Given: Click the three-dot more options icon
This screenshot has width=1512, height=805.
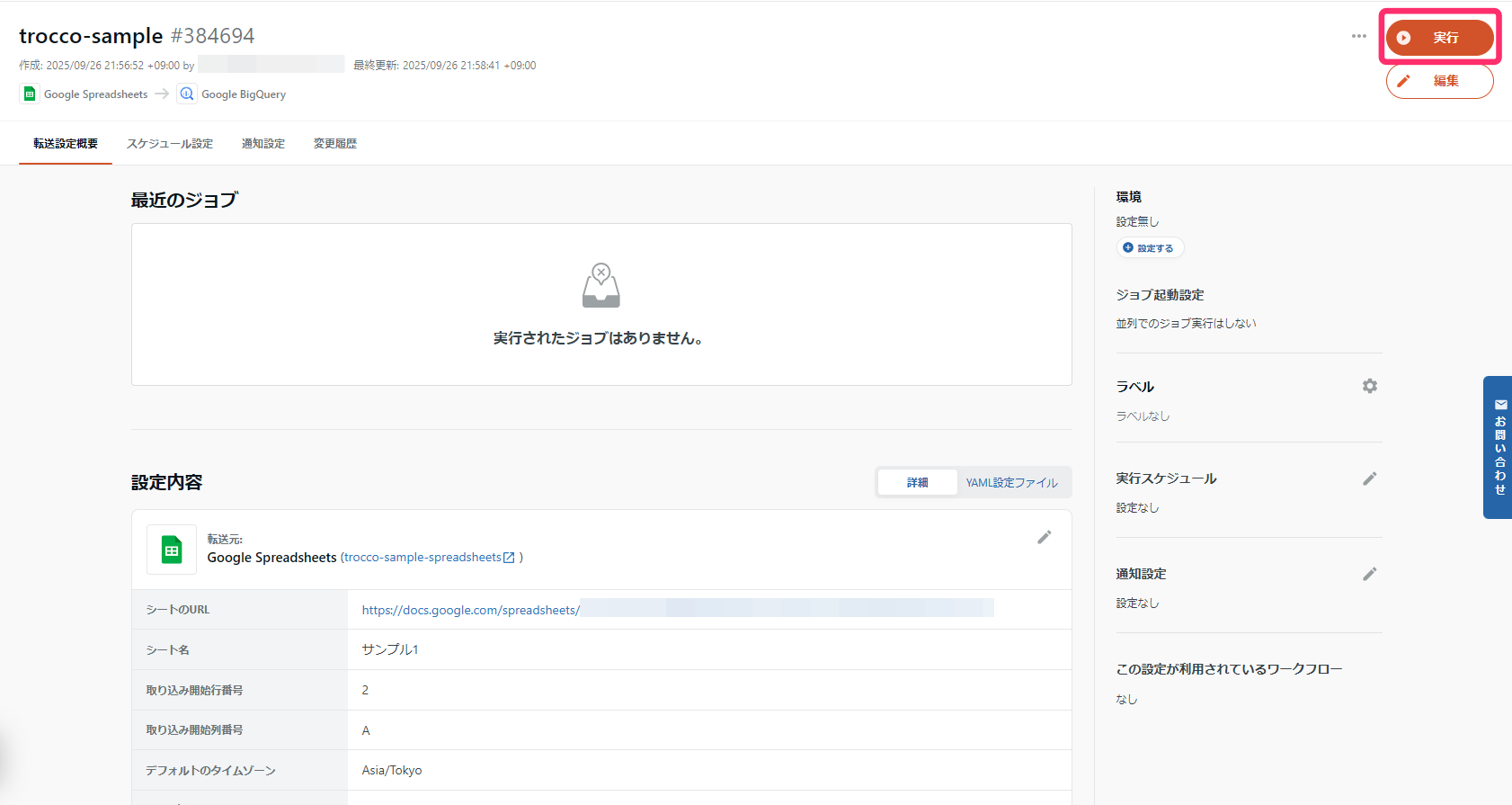Looking at the screenshot, I should pyautogui.click(x=1358, y=37).
